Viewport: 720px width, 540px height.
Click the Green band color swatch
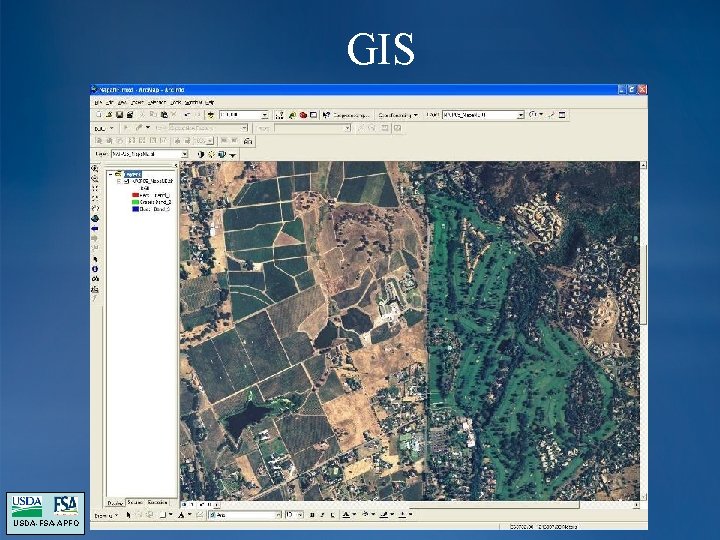(x=135, y=202)
